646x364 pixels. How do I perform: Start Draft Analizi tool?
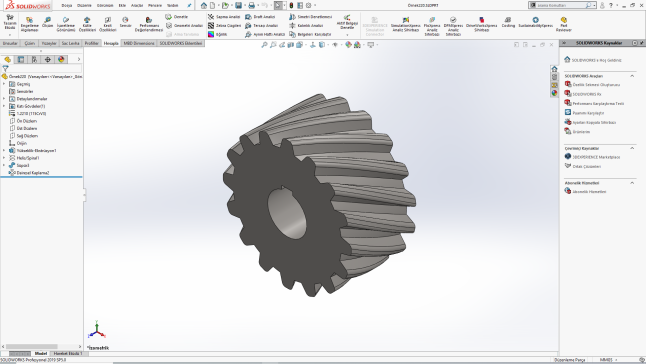260,17
